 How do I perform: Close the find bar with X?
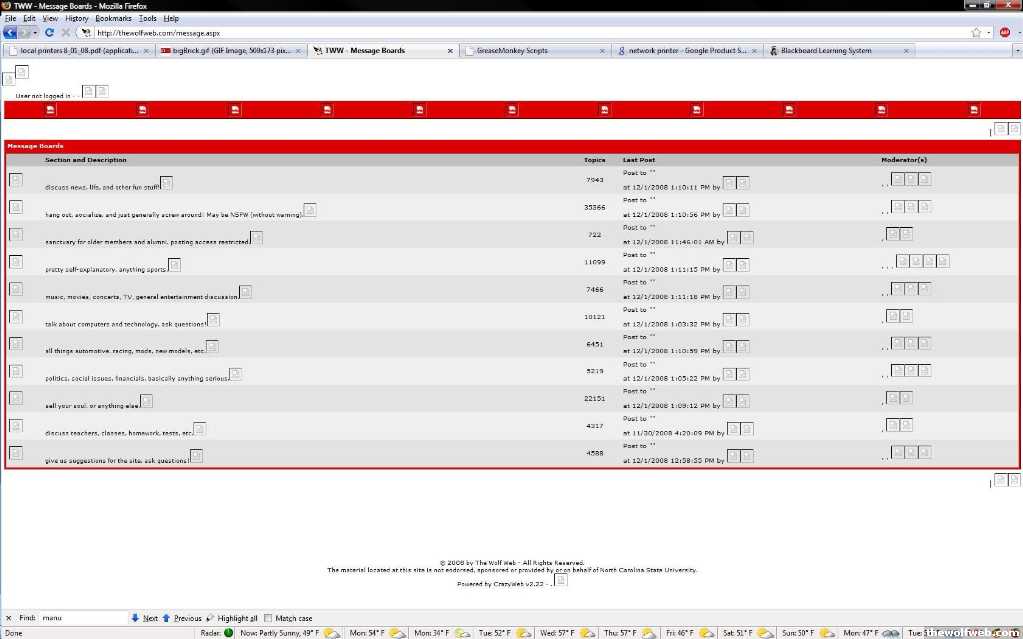[8, 618]
